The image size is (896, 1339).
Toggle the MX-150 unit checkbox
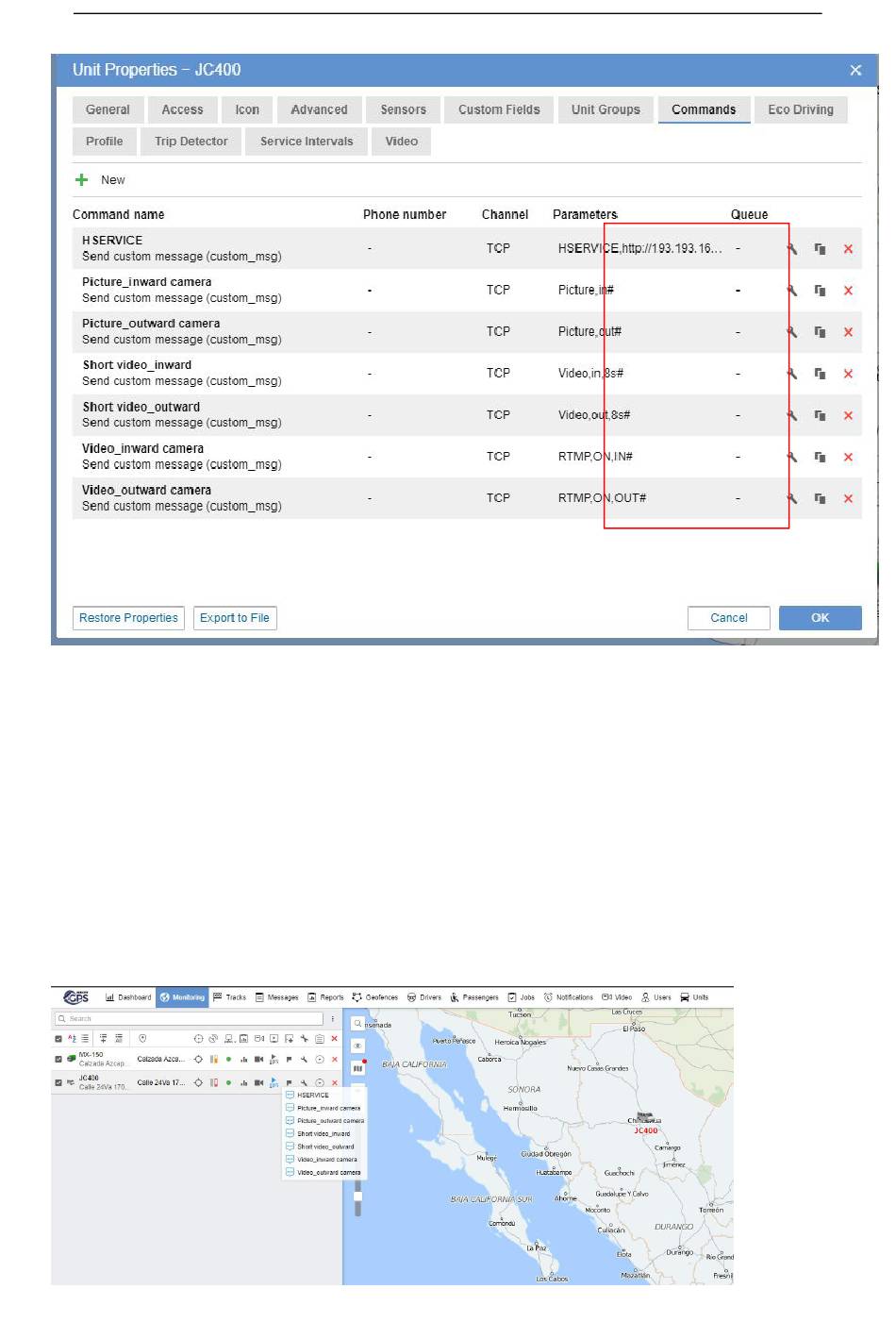pos(58,1060)
